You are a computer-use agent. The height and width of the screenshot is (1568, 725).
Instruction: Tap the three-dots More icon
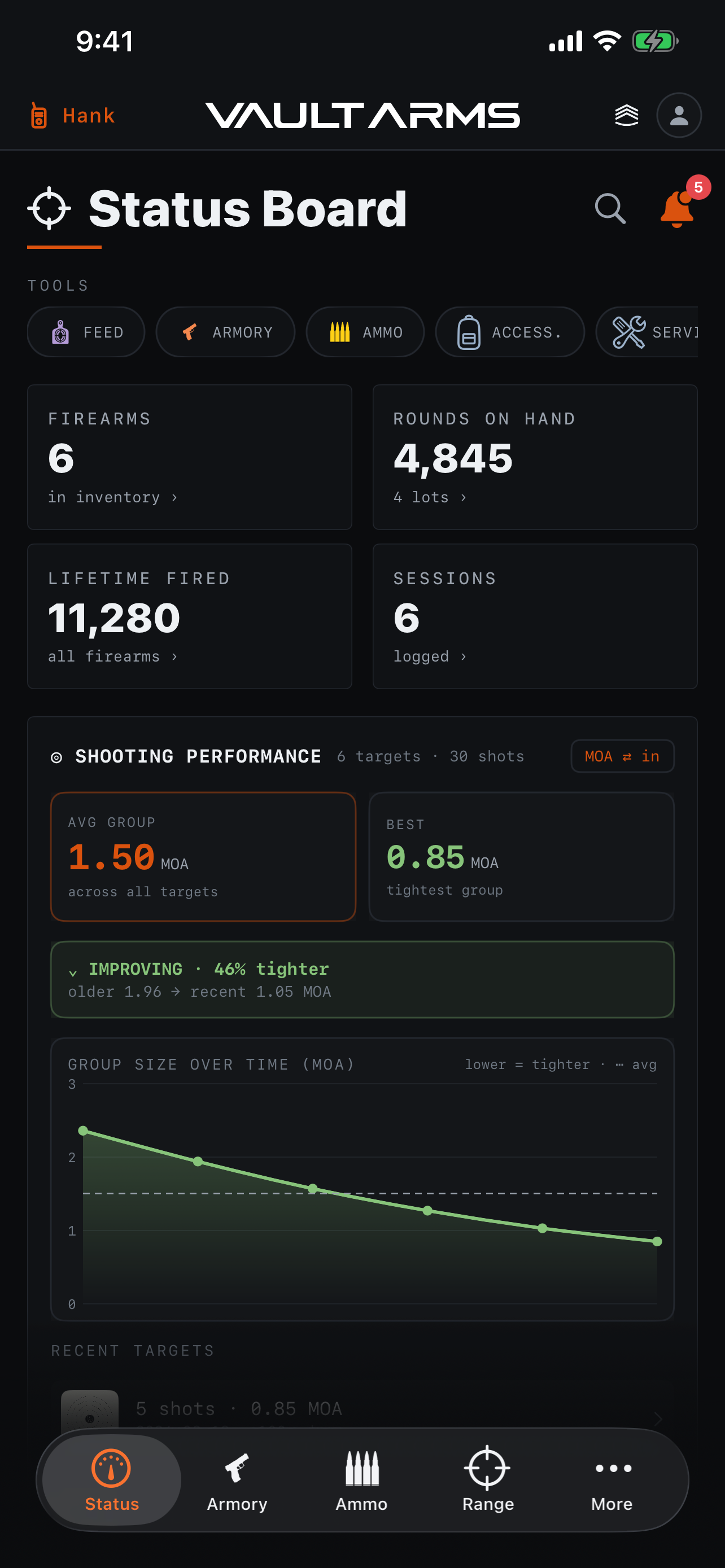613,1468
